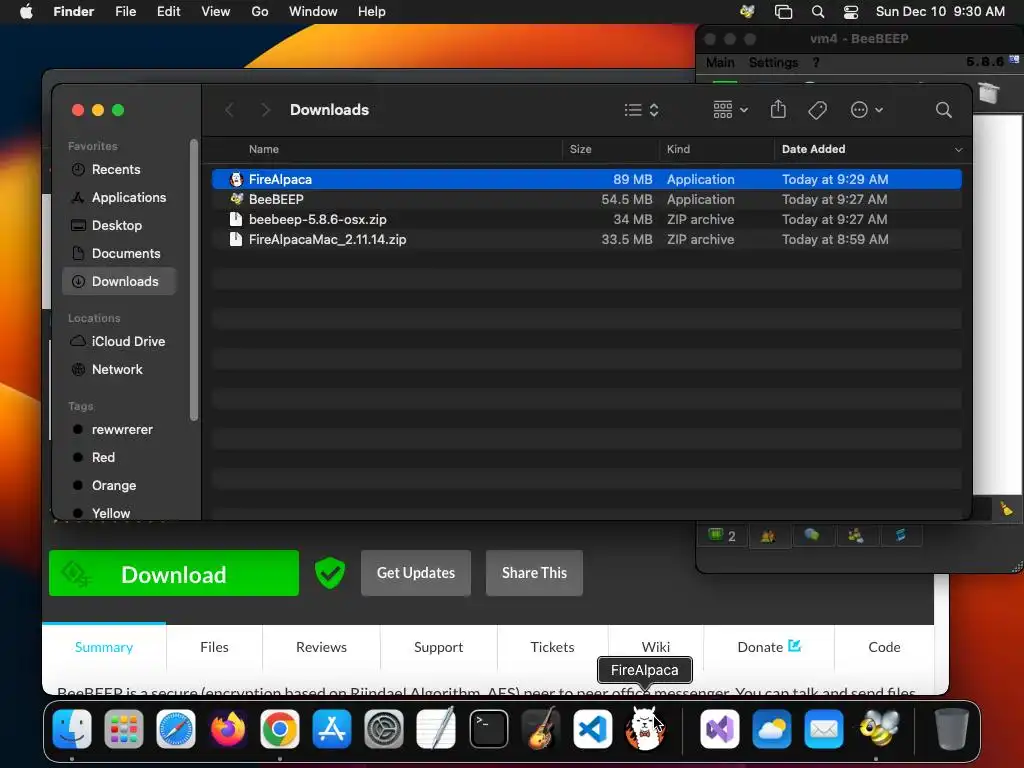Click the Get Updates button
The height and width of the screenshot is (768, 1024).
coord(415,573)
